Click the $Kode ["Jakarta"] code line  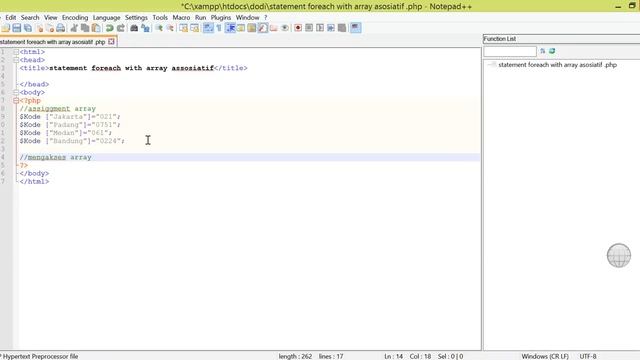(x=70, y=117)
